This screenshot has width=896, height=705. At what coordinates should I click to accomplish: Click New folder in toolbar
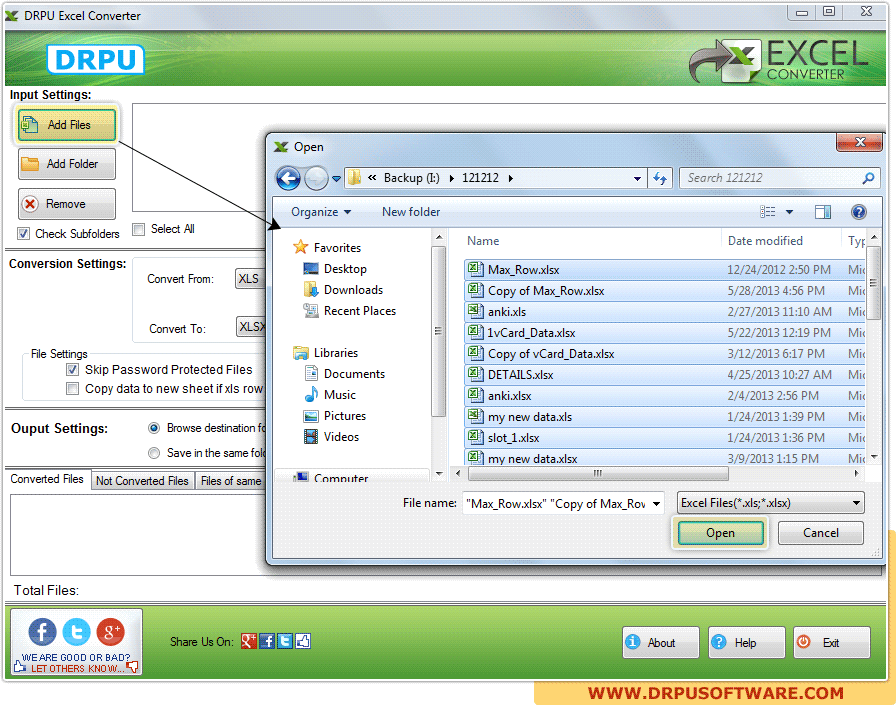tap(411, 212)
